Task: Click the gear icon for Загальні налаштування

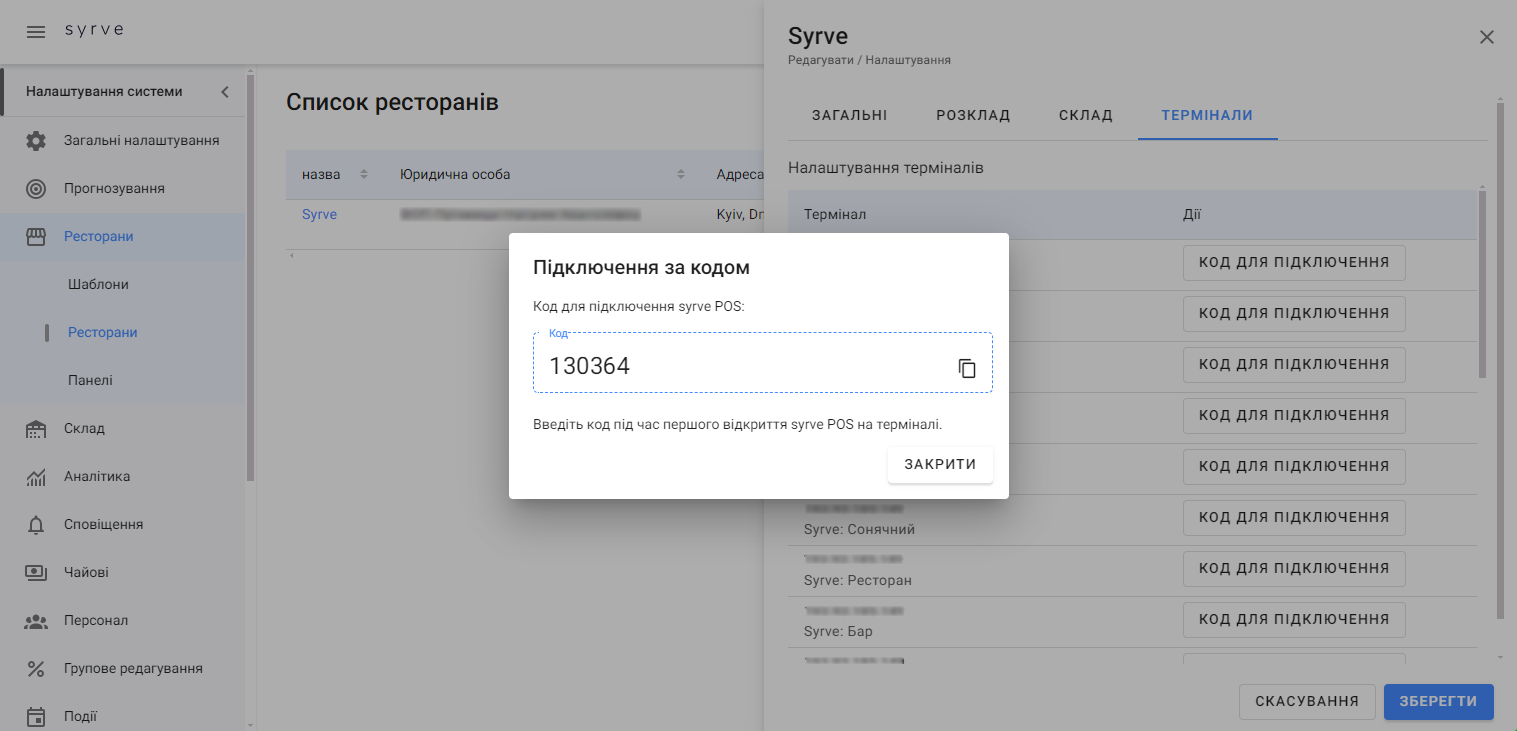Action: pyautogui.click(x=36, y=141)
